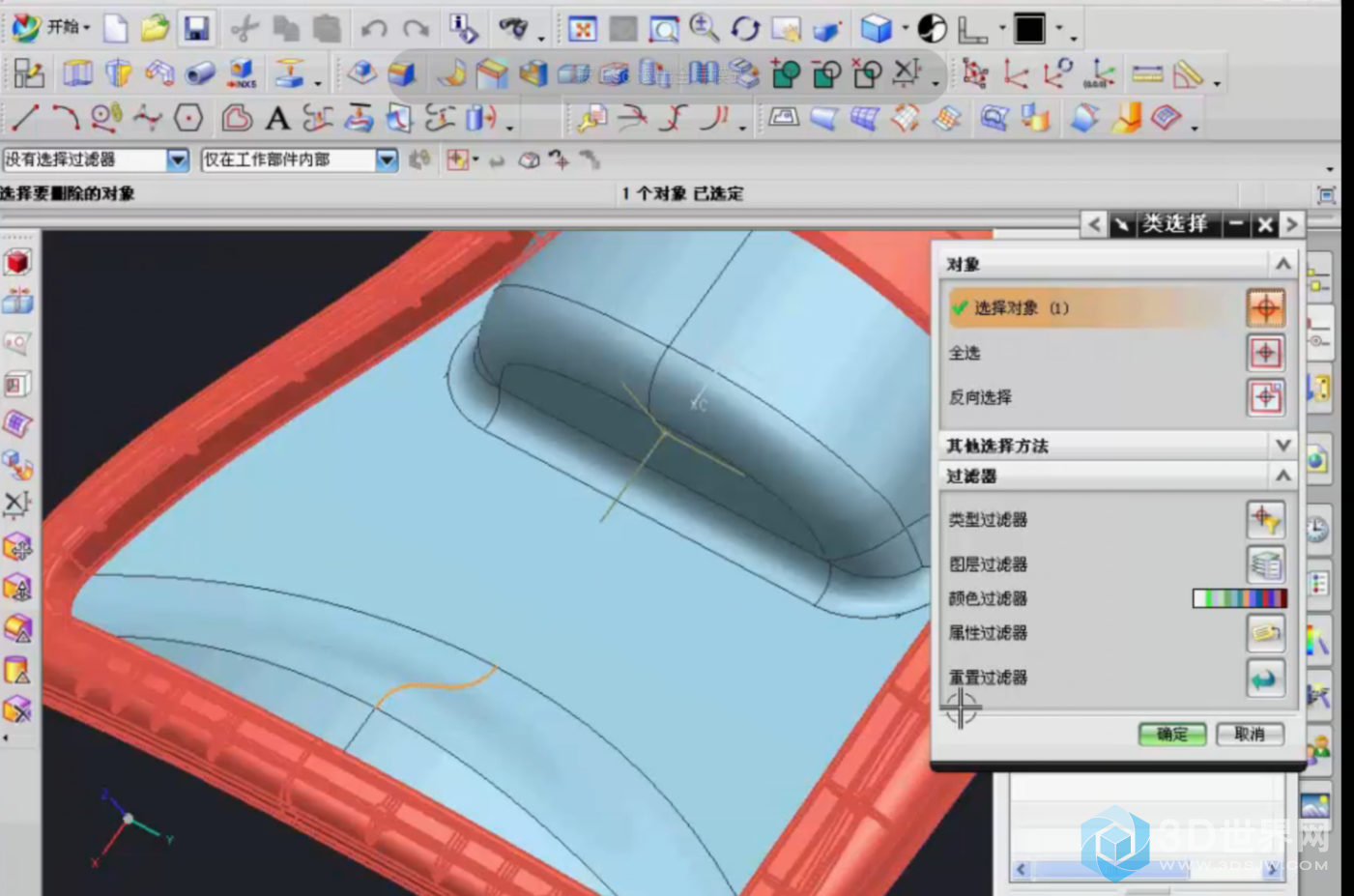The height and width of the screenshot is (896, 1354).
Task: Open the 类型过滤器 type filter button
Action: point(1265,520)
